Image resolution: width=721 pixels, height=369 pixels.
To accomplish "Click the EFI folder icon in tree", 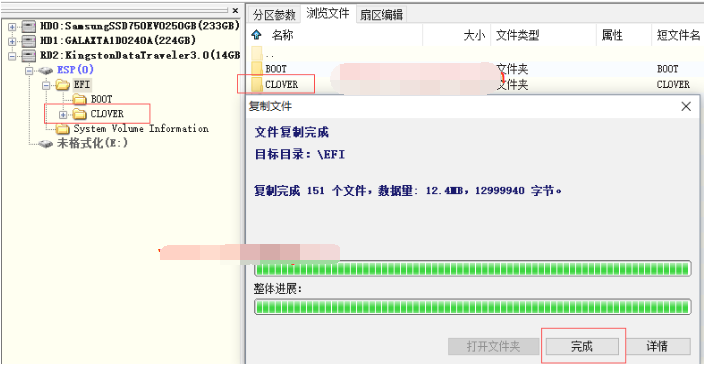I will pyautogui.click(x=63, y=85).
